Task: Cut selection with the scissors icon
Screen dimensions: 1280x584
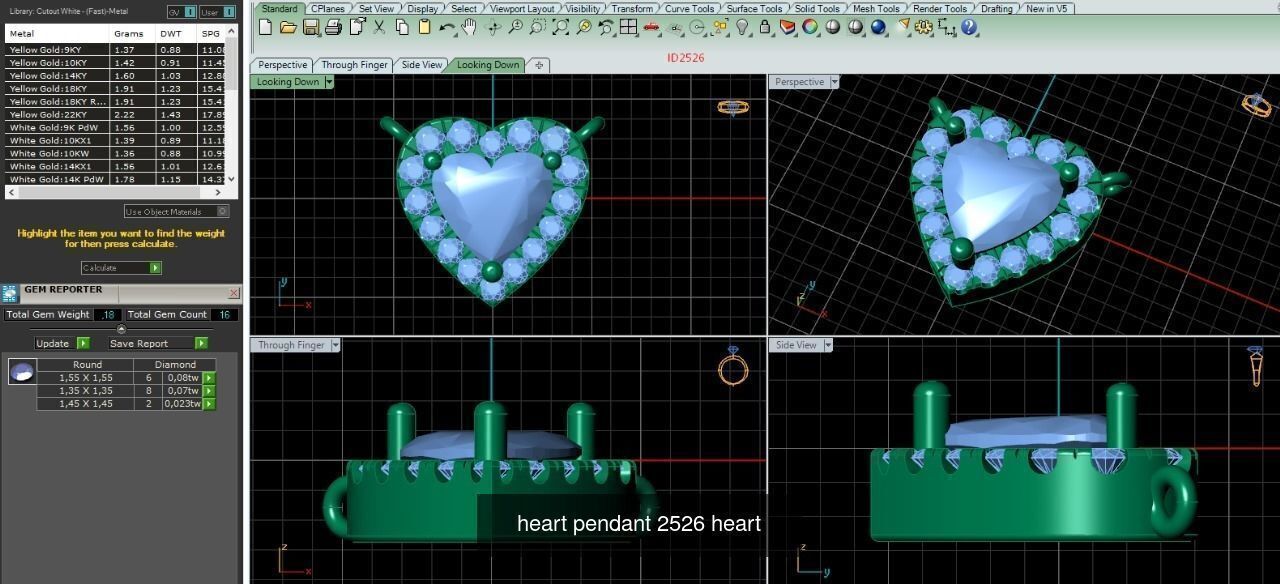Action: click(379, 27)
